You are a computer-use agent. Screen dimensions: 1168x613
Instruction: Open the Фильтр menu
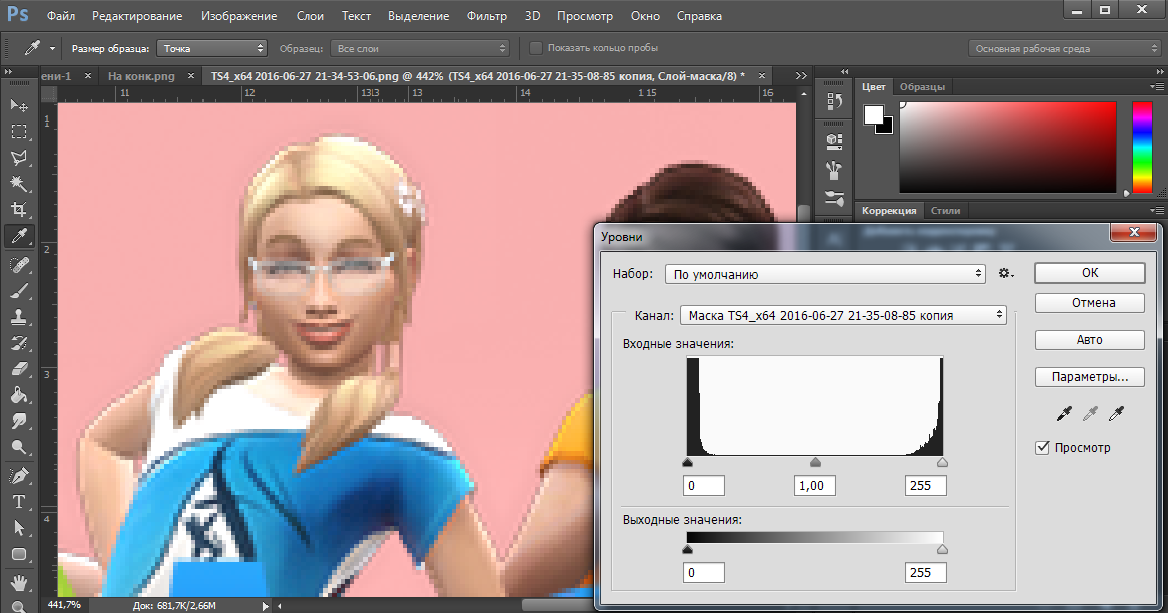tap(486, 16)
